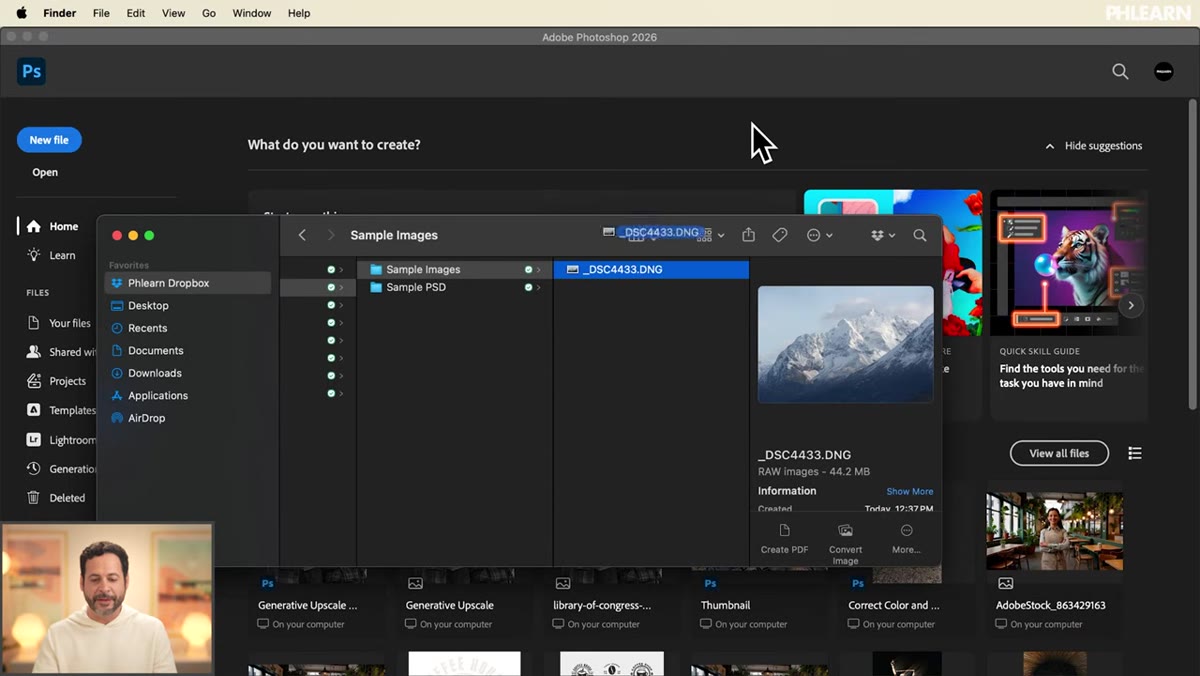The height and width of the screenshot is (676, 1200).
Task: Select Documents in Finder sidebar
Action: (187, 351)
